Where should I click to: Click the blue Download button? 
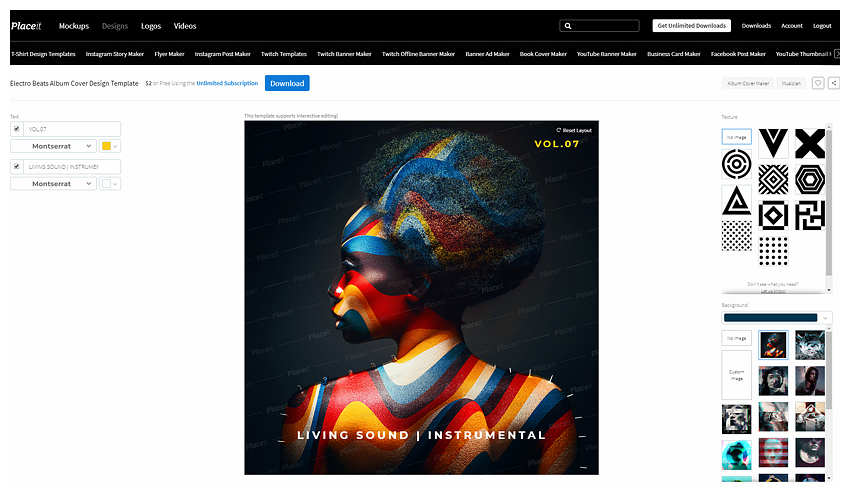(x=287, y=83)
